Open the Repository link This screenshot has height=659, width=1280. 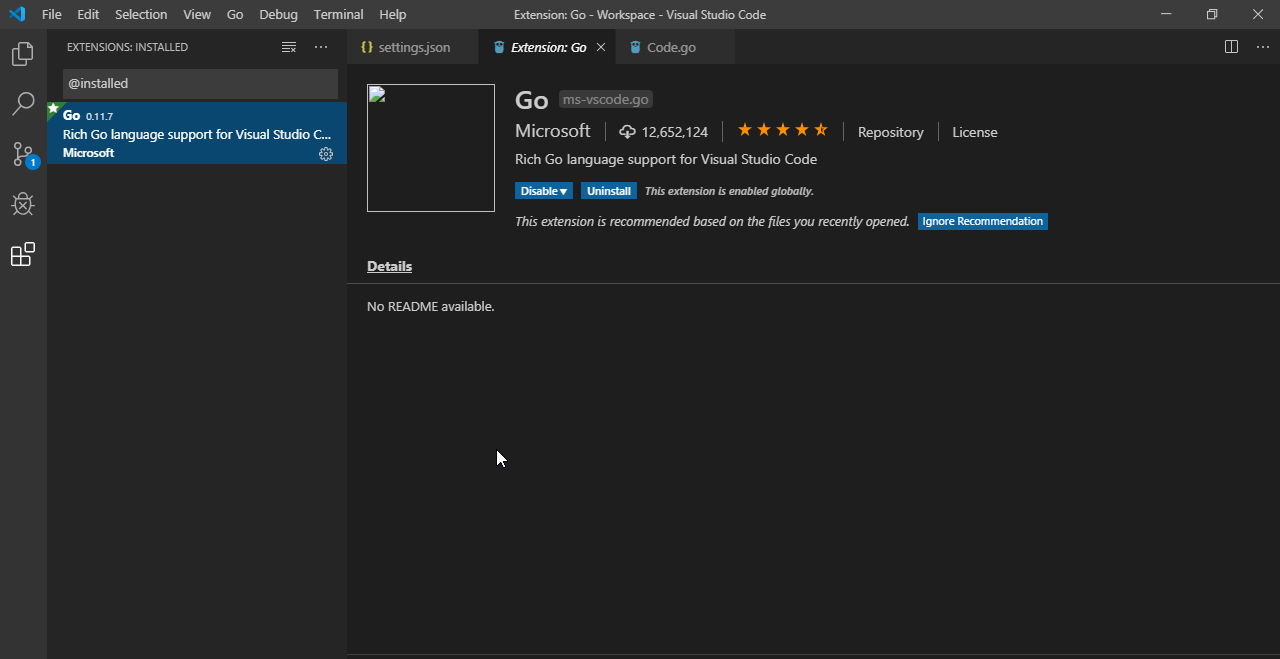[890, 131]
